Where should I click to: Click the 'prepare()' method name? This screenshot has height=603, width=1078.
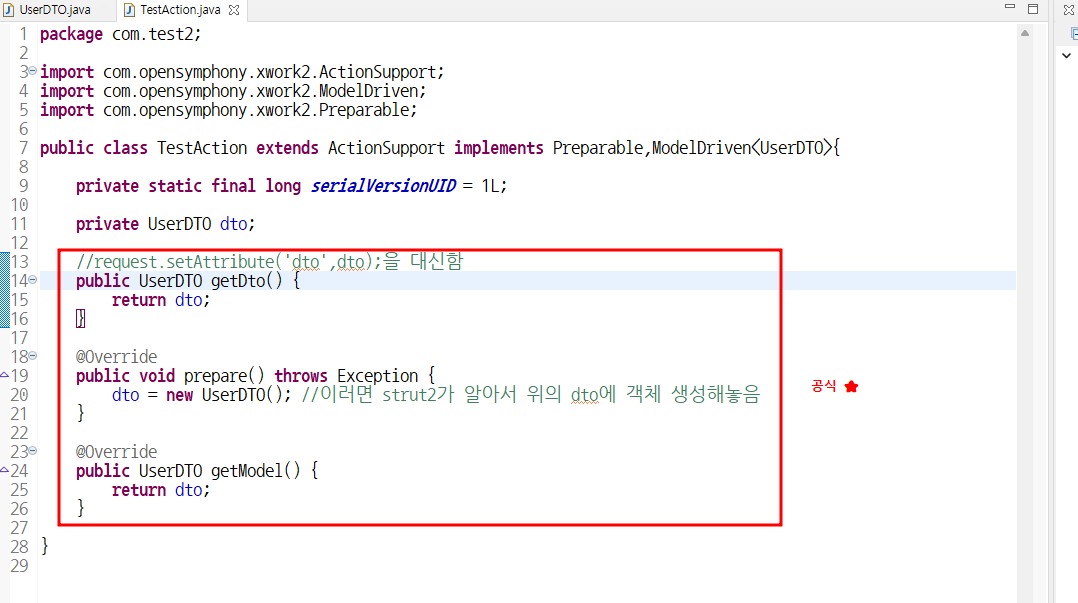click(224, 376)
